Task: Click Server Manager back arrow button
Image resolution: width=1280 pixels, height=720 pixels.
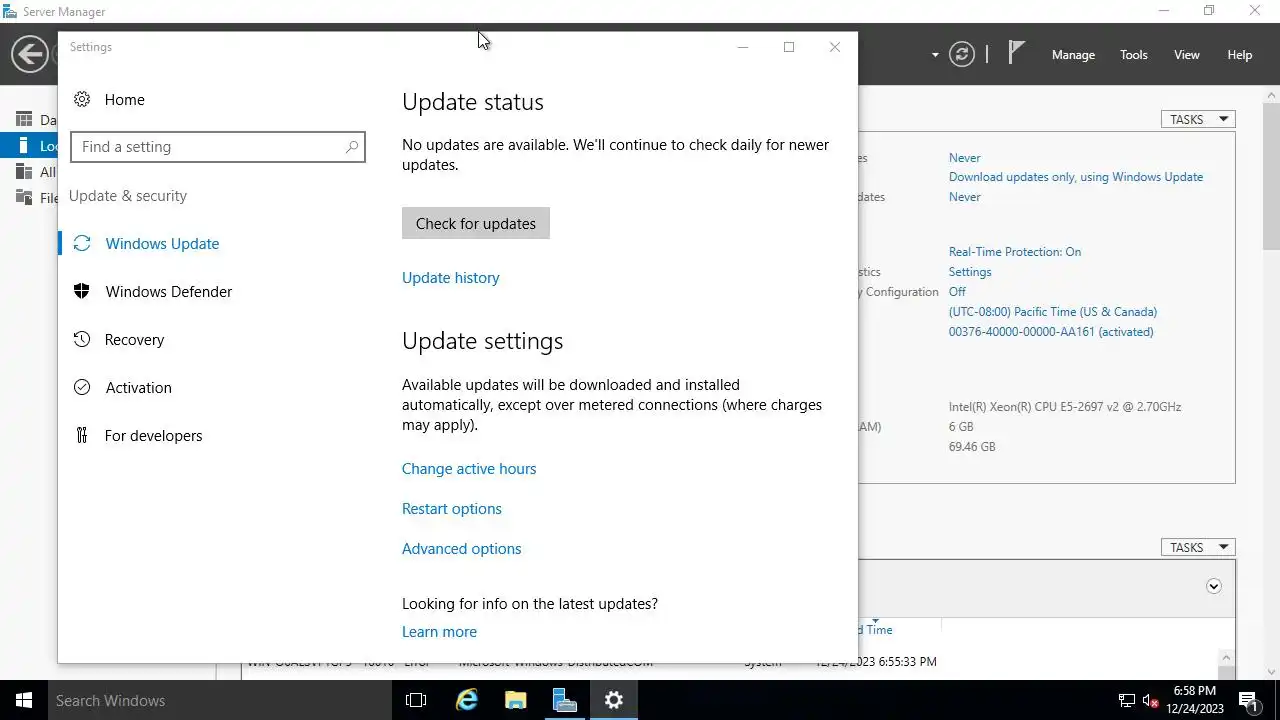Action: (30, 54)
